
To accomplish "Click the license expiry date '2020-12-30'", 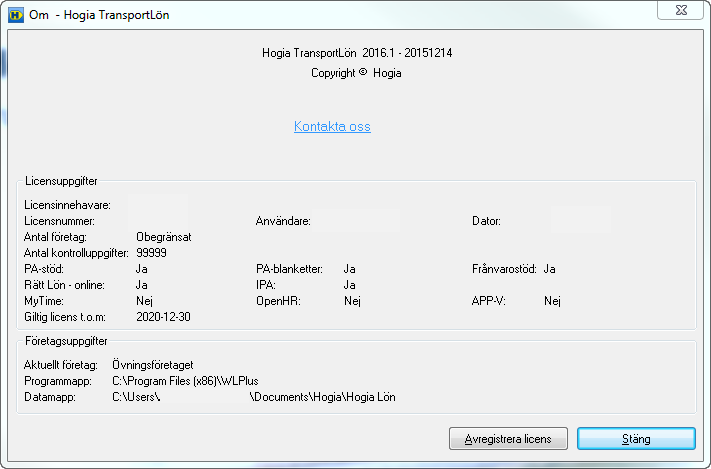I will click(x=163, y=317).
